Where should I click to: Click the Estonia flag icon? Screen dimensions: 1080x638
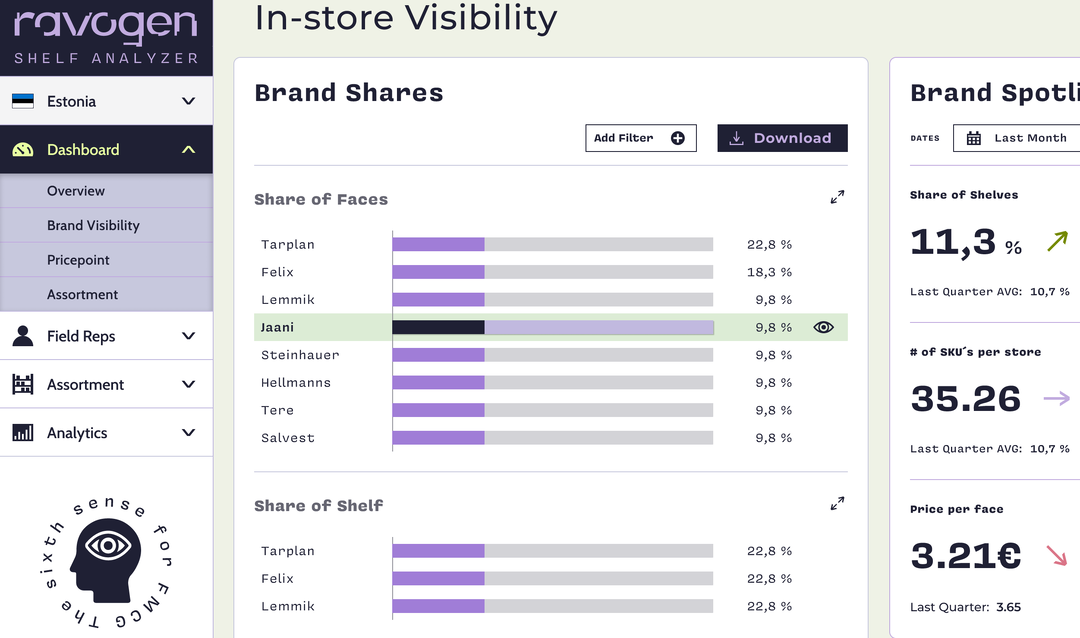(23, 101)
